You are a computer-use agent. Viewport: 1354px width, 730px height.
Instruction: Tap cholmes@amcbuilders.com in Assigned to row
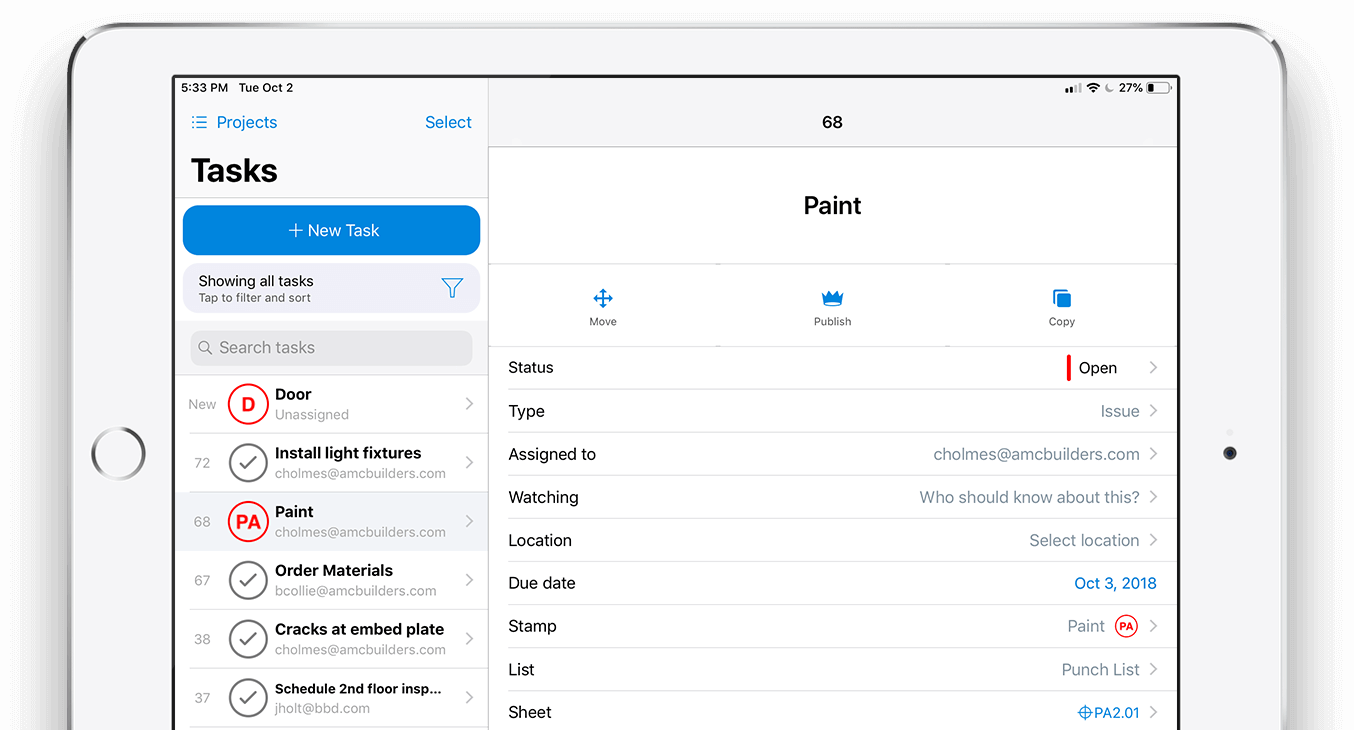(1036, 454)
